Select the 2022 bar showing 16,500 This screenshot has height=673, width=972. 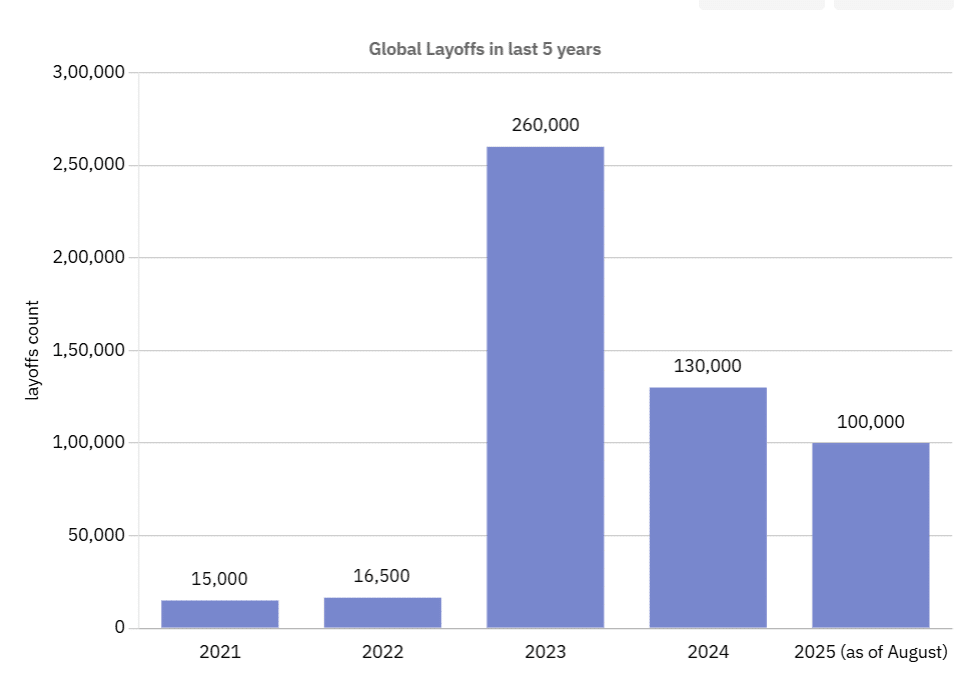(383, 610)
